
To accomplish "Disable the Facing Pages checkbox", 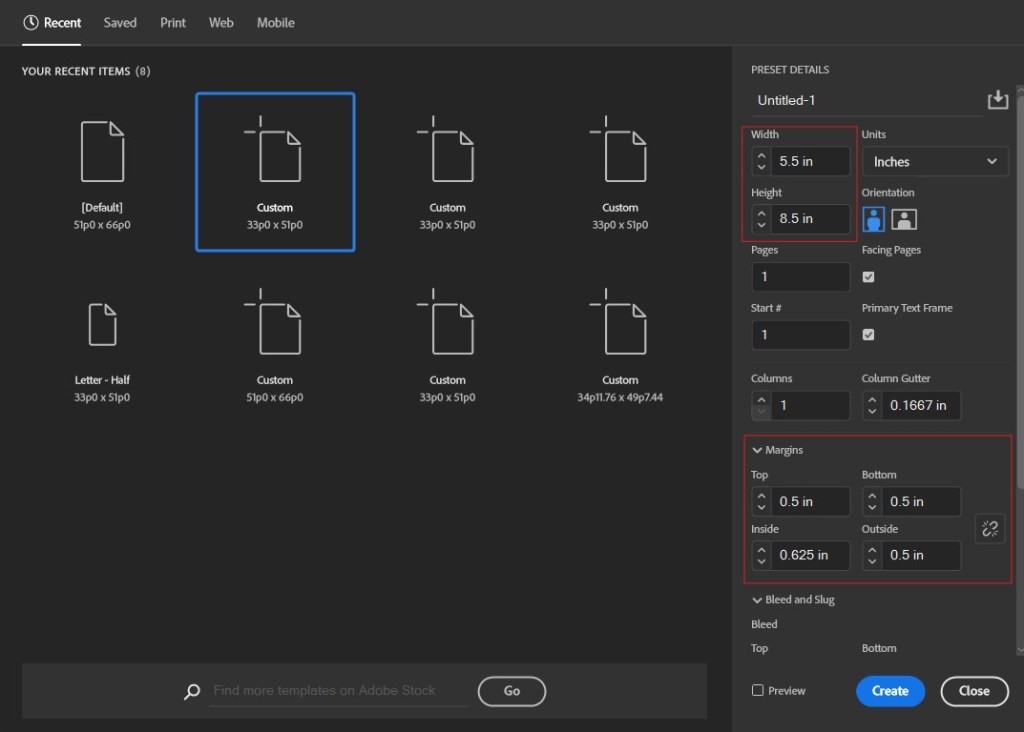I will tap(868, 277).
